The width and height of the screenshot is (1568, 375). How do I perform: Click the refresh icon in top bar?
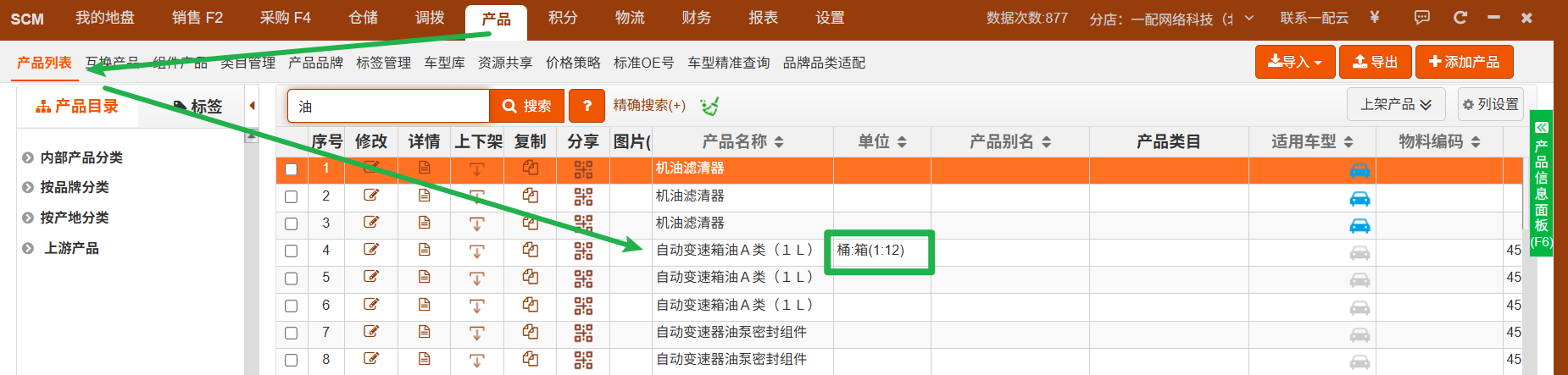pos(1460,18)
